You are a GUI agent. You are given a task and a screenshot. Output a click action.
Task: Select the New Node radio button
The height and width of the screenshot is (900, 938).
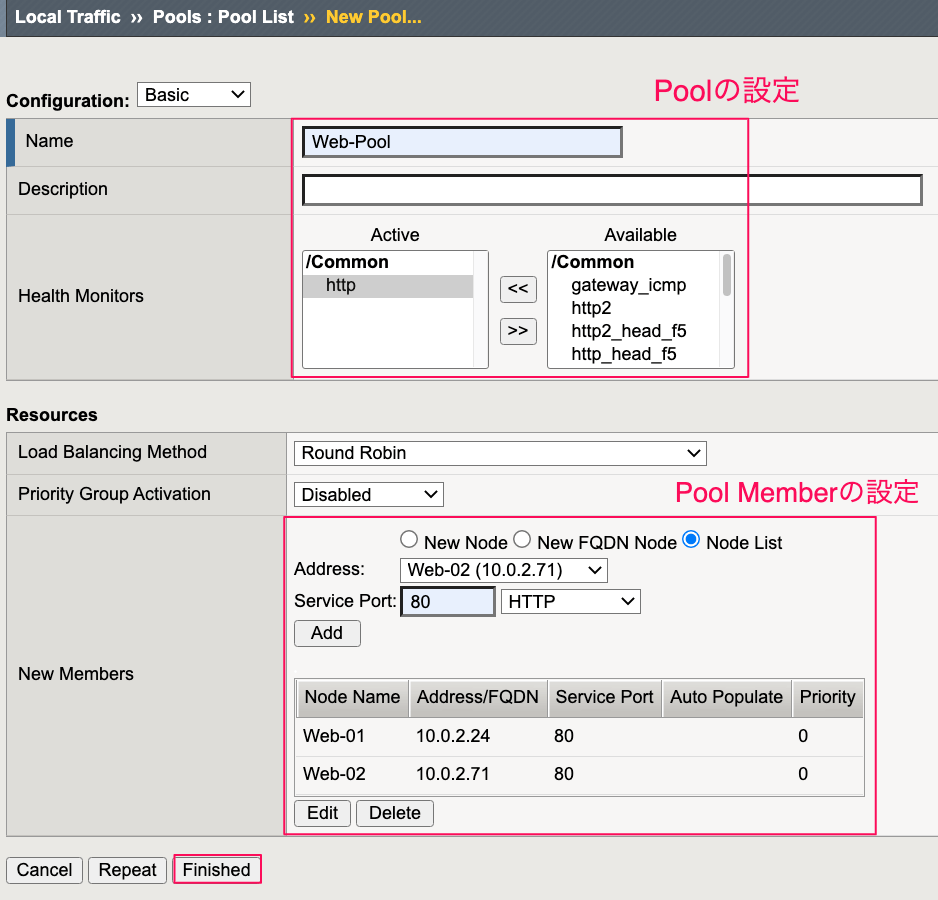409,539
